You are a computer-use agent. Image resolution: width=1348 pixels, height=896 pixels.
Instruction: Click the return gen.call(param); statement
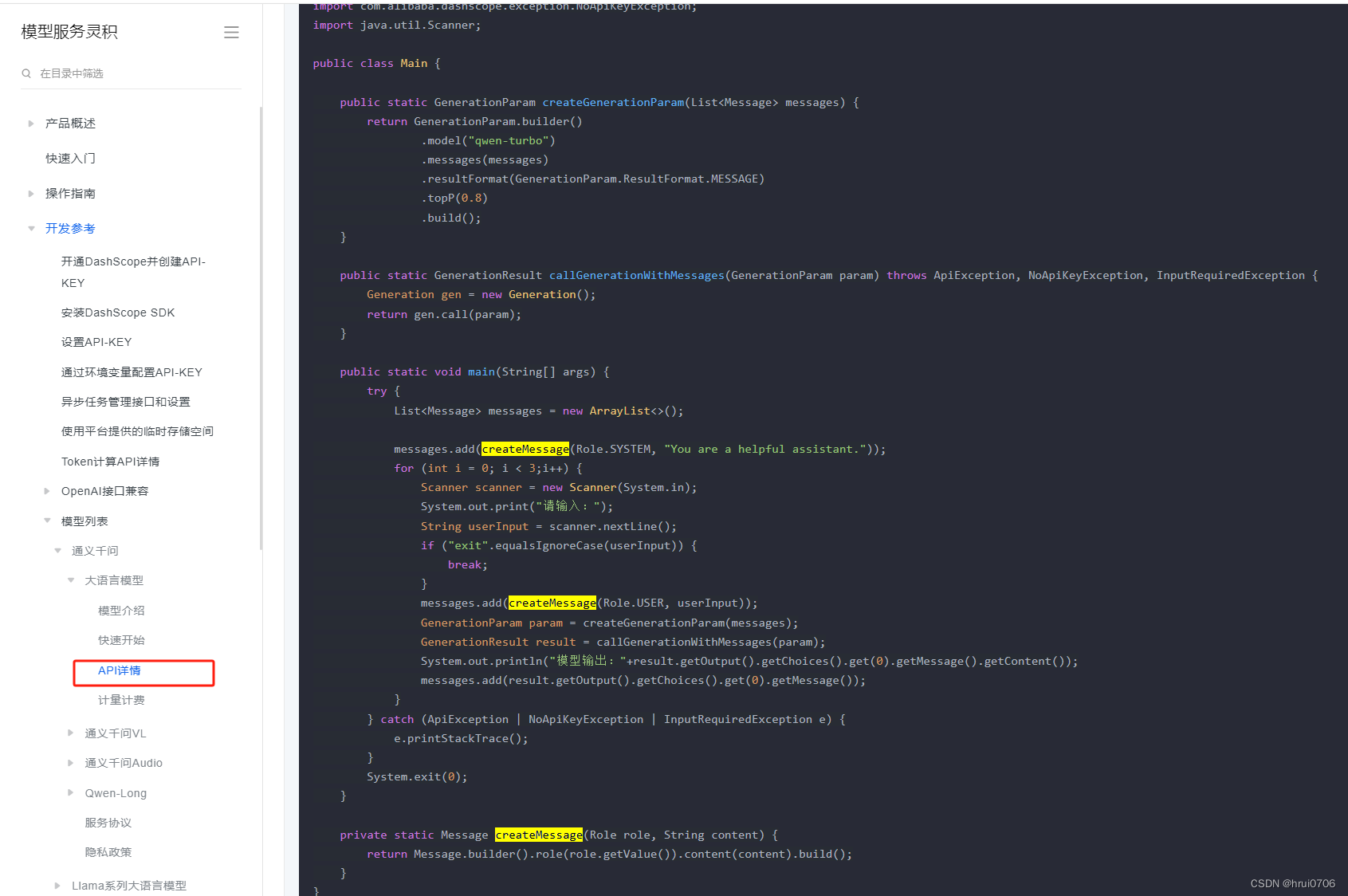pyautogui.click(x=444, y=314)
